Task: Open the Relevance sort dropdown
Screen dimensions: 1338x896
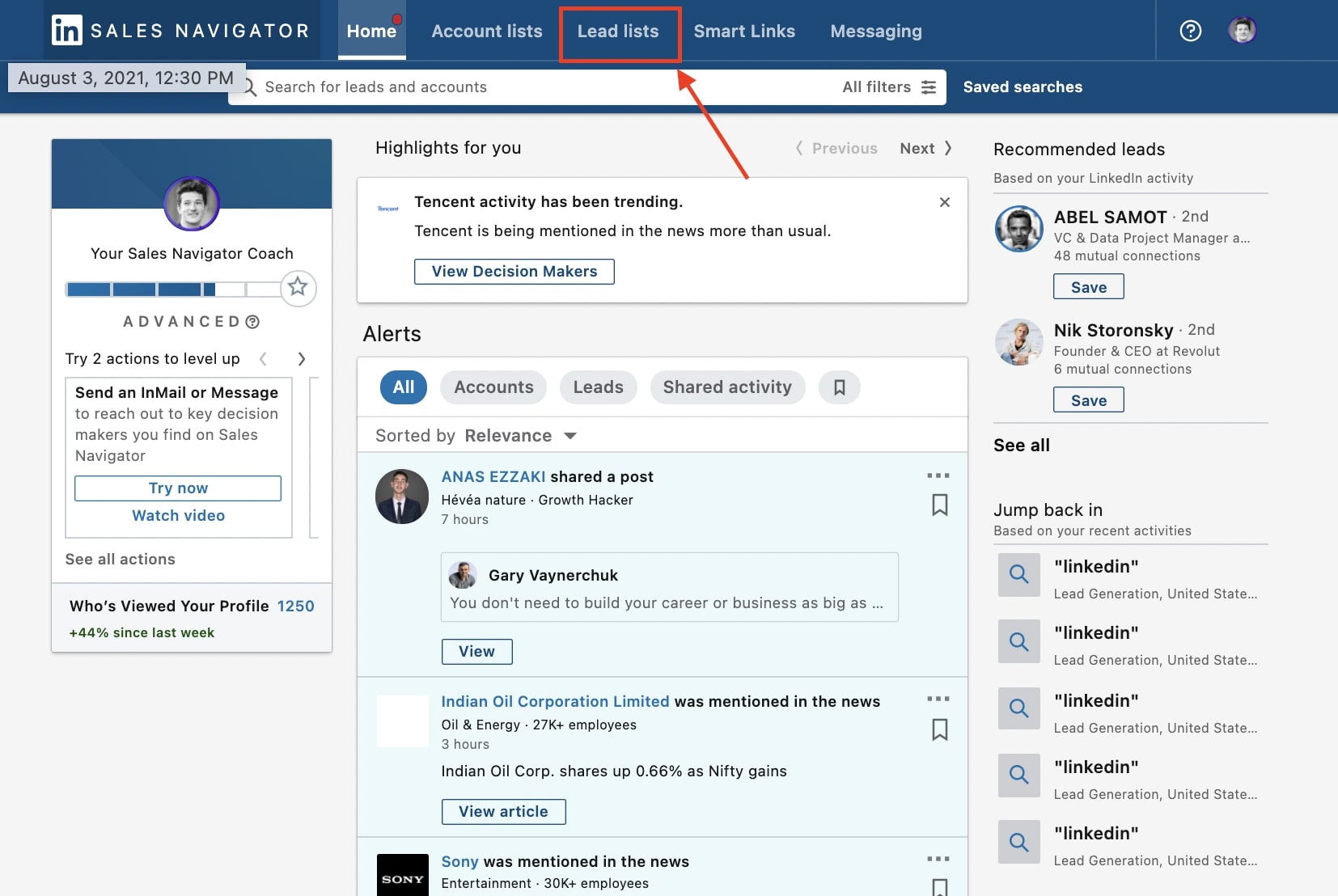Action: tap(520, 436)
